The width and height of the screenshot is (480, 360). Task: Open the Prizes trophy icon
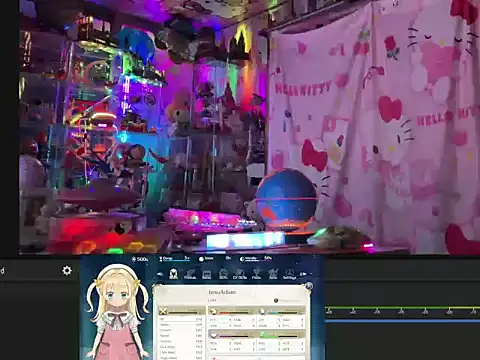tap(256, 274)
